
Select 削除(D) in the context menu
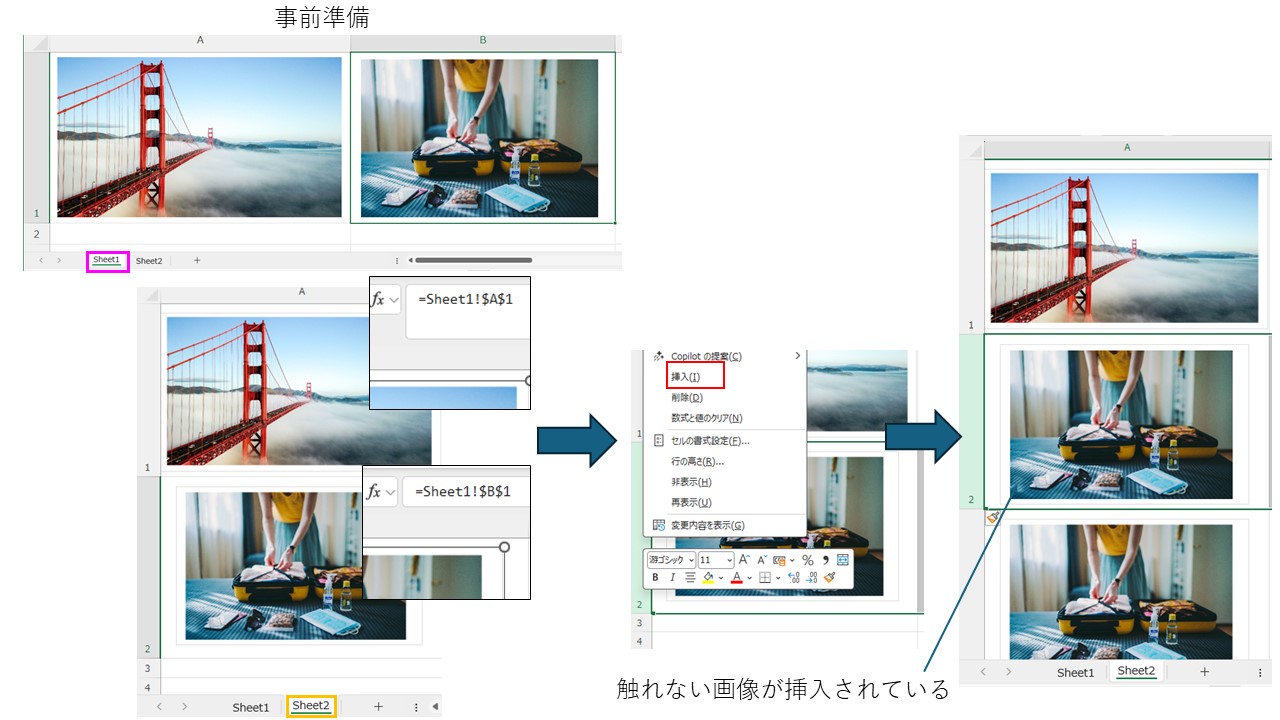[687, 397]
